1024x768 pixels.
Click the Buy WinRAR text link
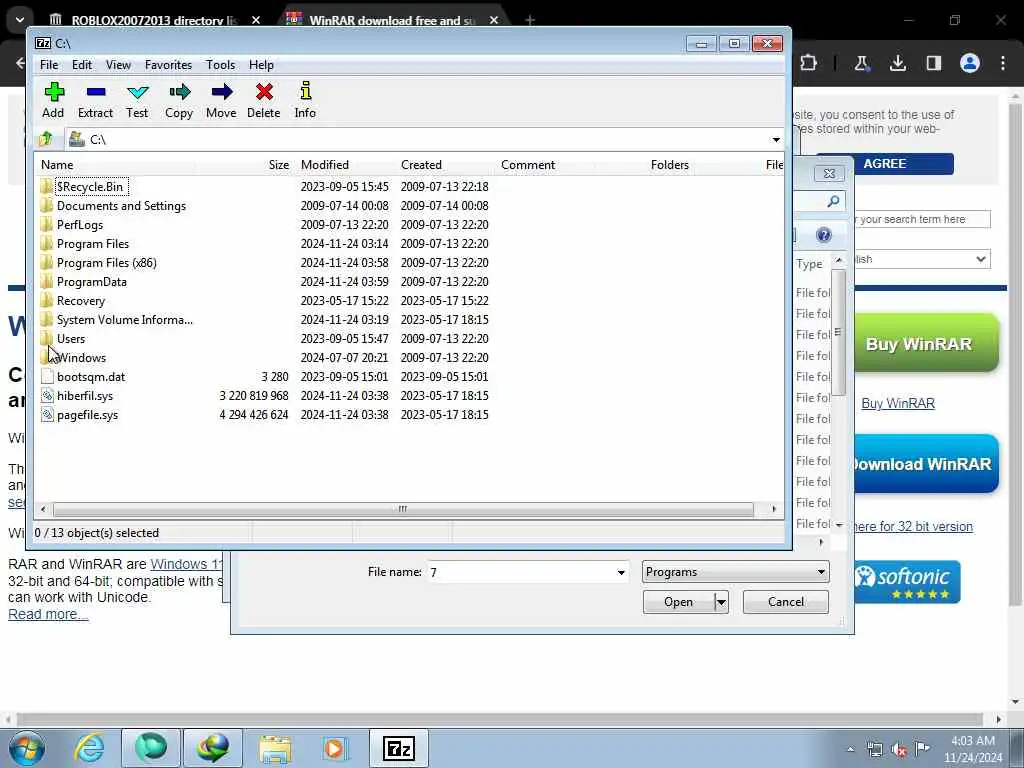pos(898,404)
